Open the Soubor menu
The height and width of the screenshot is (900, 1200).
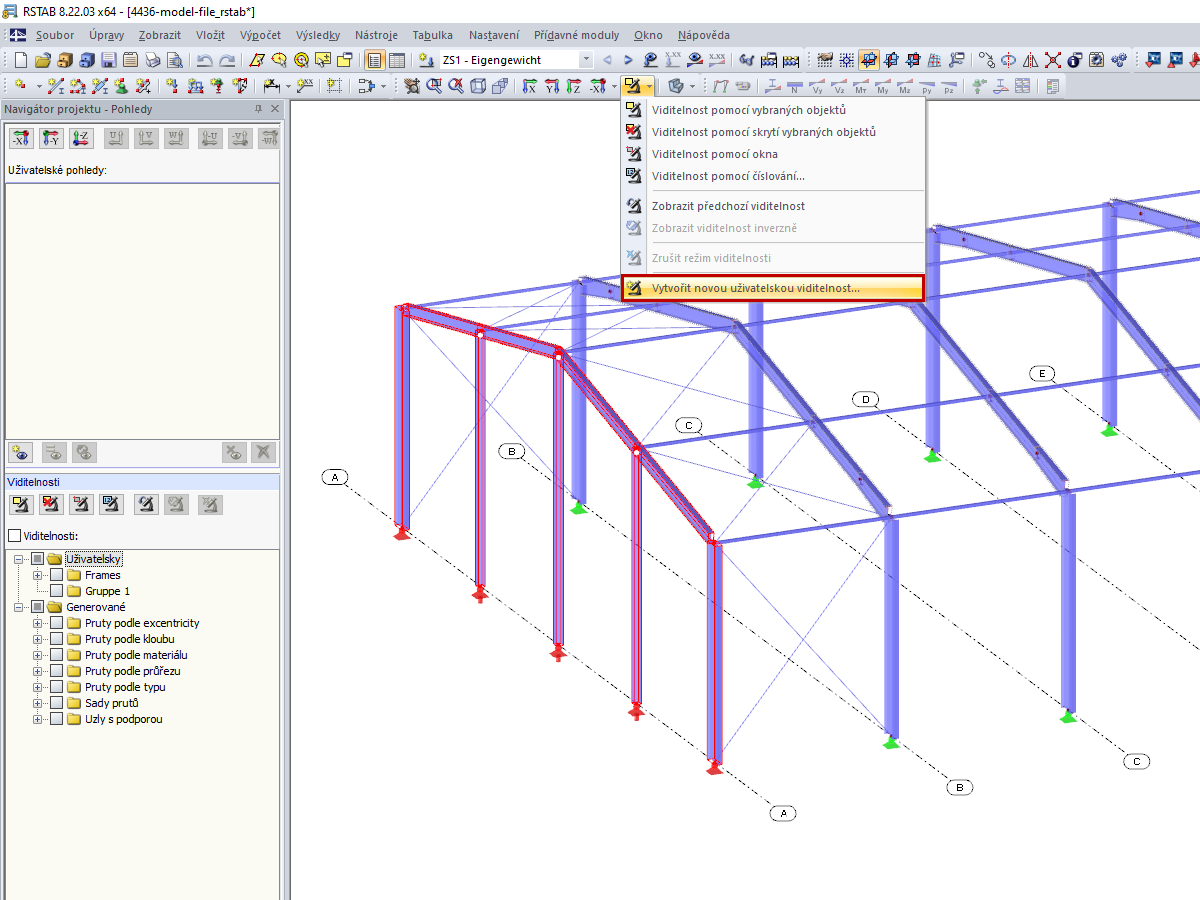click(54, 35)
